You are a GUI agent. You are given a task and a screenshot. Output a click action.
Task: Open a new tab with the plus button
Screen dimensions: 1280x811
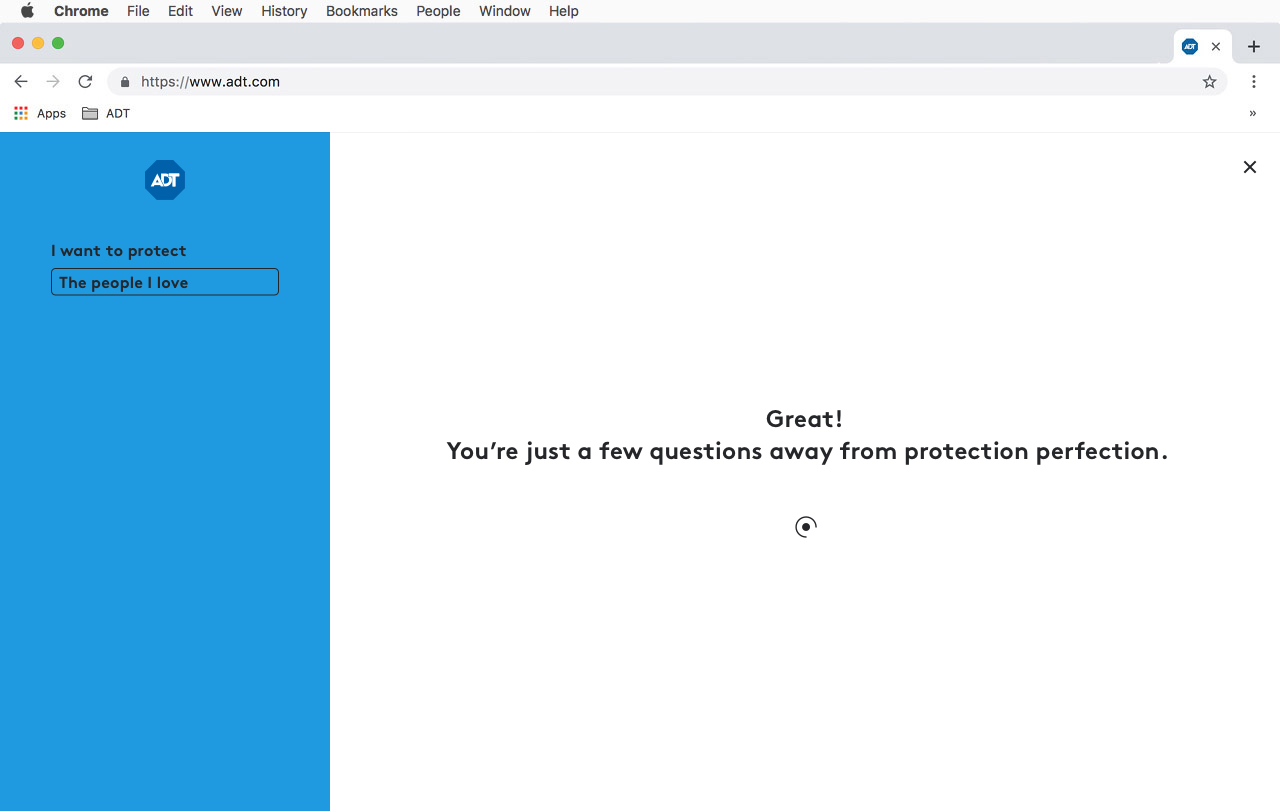1254,47
